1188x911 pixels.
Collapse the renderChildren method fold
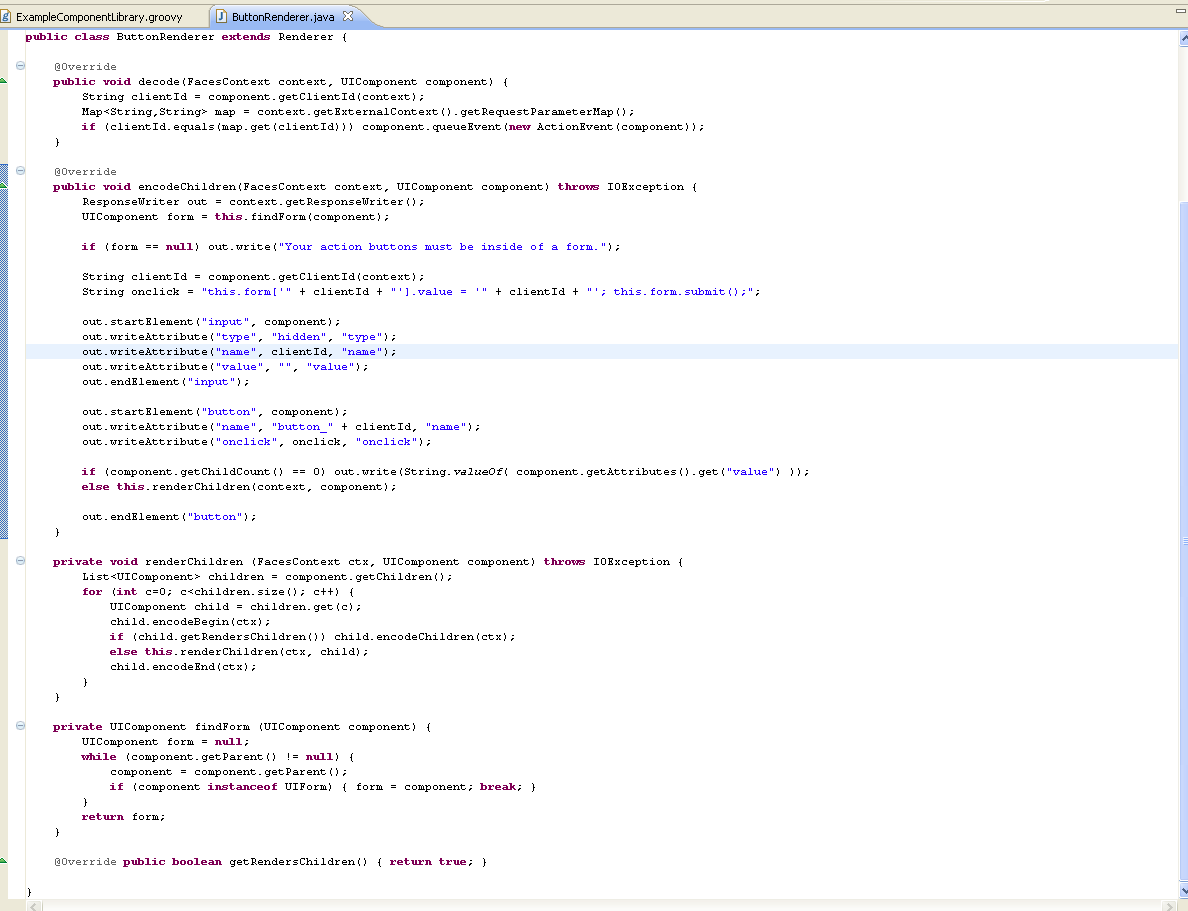coord(20,561)
